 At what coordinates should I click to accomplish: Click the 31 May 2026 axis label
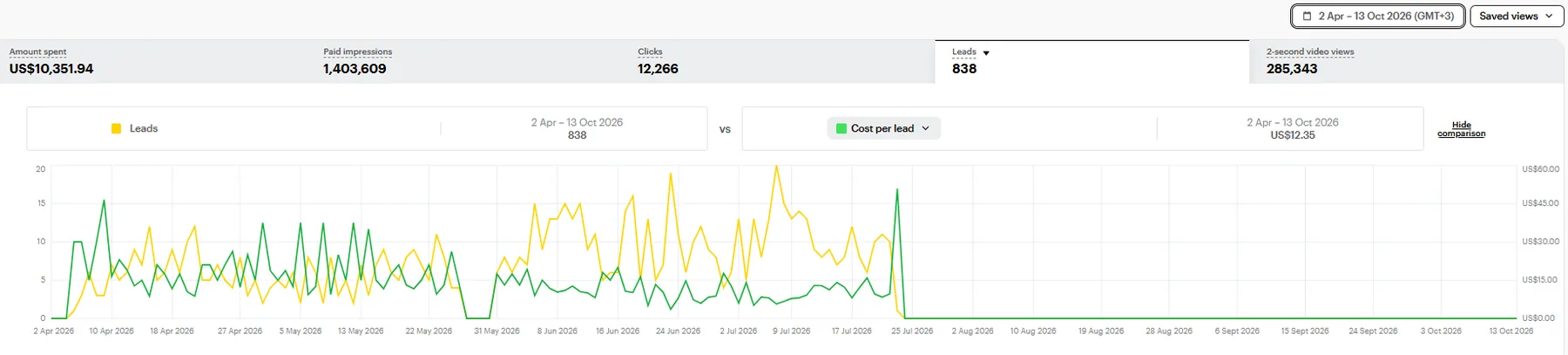click(x=497, y=331)
